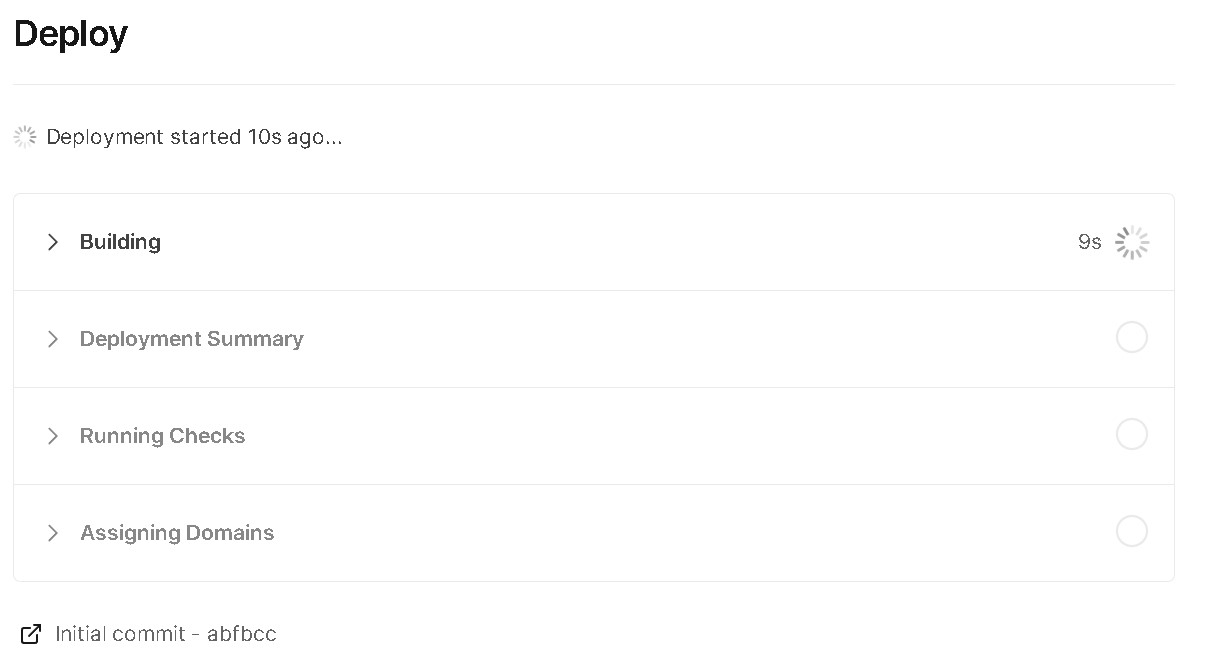Screen dimensions: 1205x667
Task: Select the Assigning Domains step label
Action: pyautogui.click(x=177, y=533)
